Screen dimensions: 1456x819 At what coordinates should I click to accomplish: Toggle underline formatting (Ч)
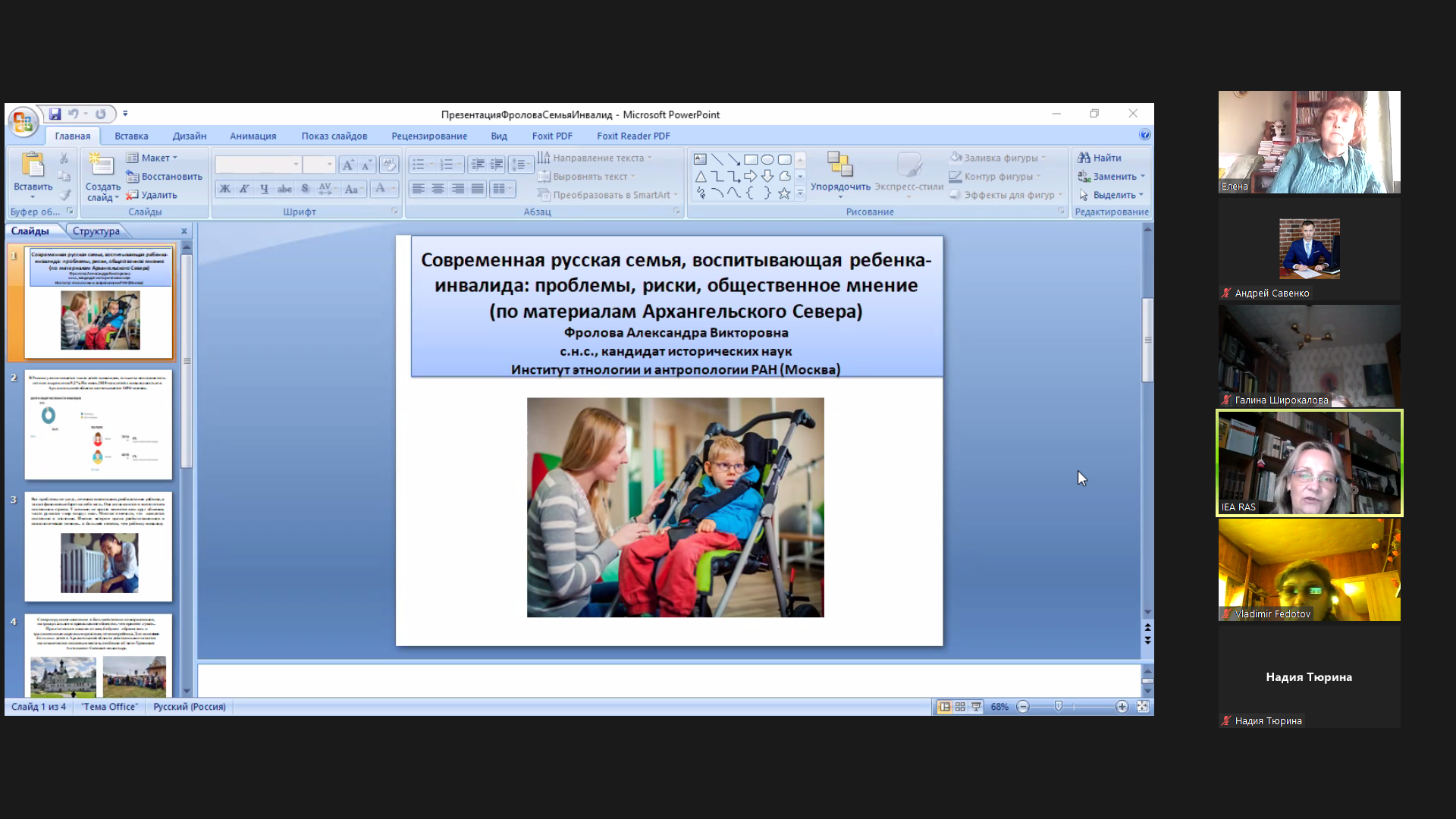[x=264, y=189]
